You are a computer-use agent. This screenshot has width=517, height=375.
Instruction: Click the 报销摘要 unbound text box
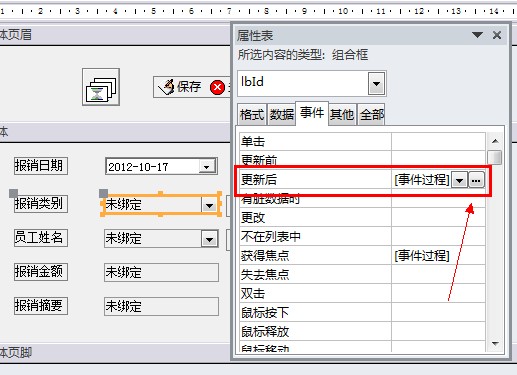161,306
